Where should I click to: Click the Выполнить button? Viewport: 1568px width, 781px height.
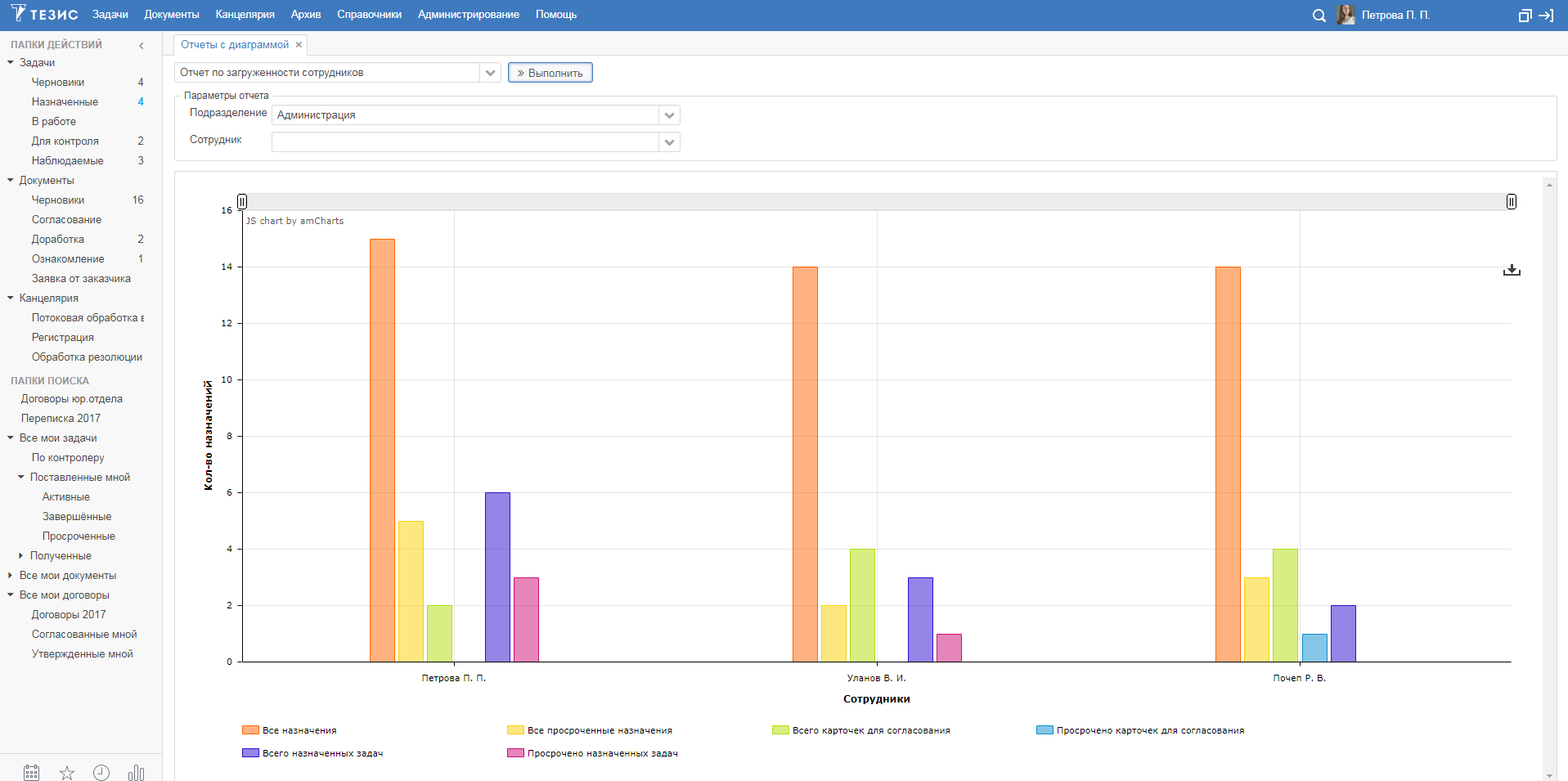[550, 73]
